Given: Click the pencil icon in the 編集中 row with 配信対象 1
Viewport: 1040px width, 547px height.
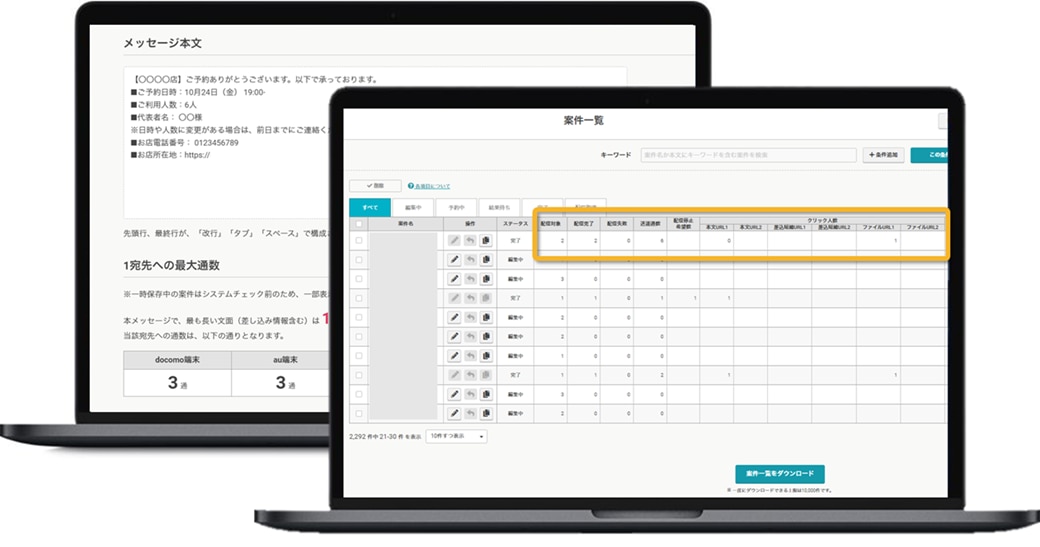Looking at the screenshot, I should pos(454,356).
